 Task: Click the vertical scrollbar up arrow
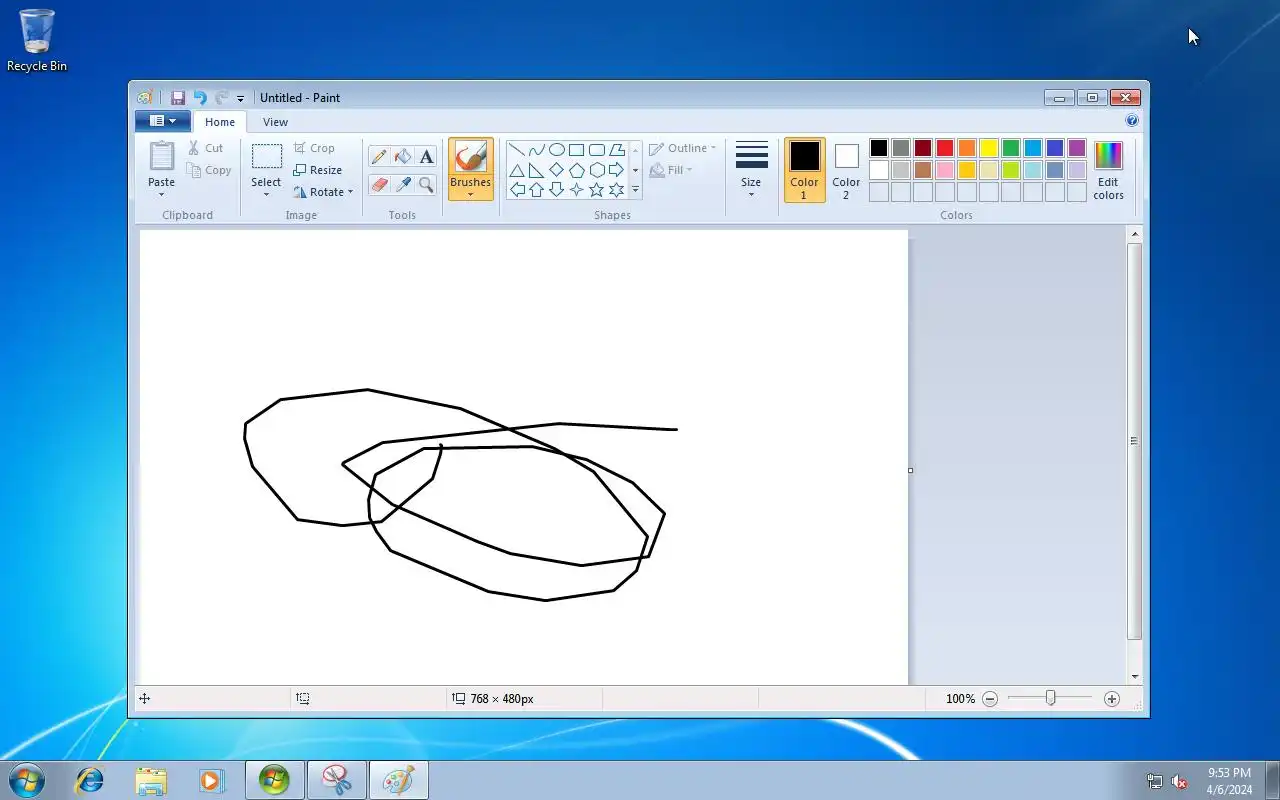1134,234
